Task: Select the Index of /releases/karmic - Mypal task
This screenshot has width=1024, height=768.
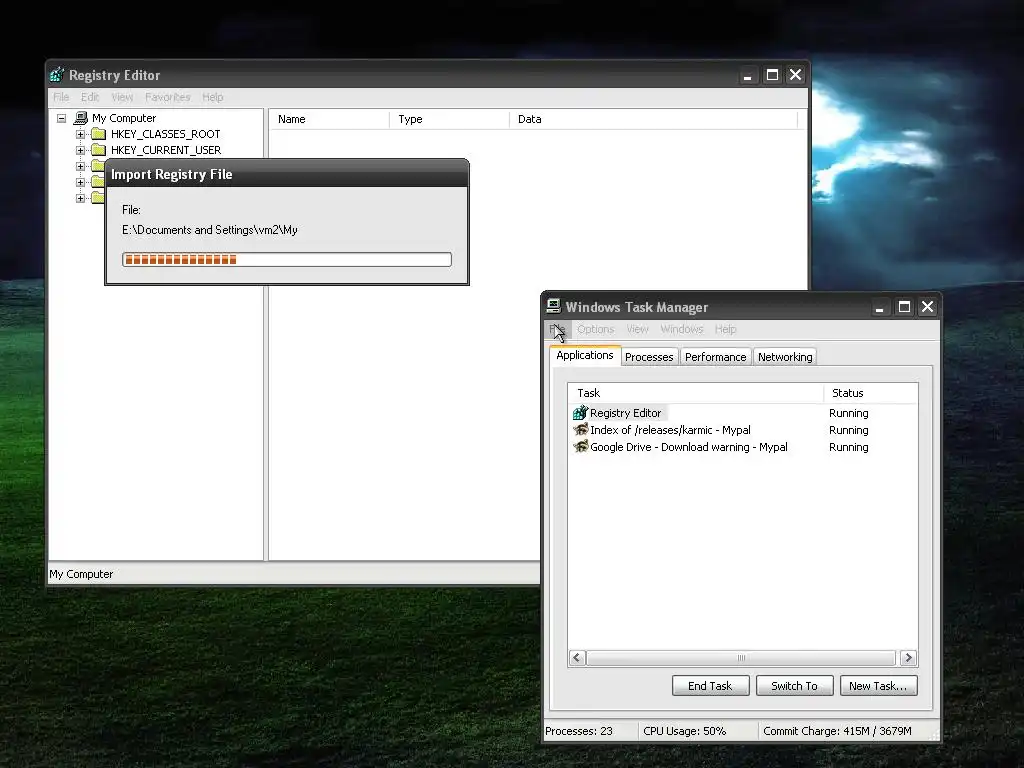Action: [x=743, y=430]
